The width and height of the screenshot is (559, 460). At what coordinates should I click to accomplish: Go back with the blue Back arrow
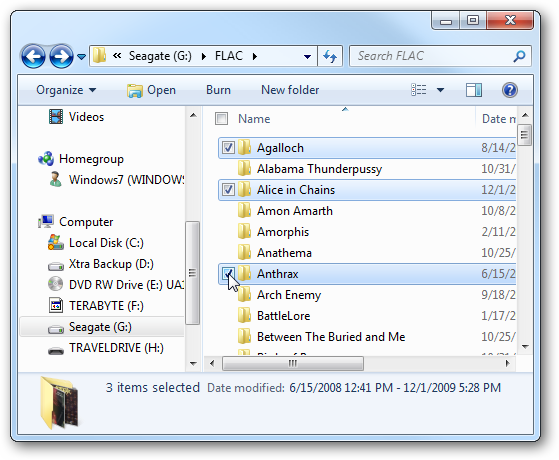click(x=33, y=56)
